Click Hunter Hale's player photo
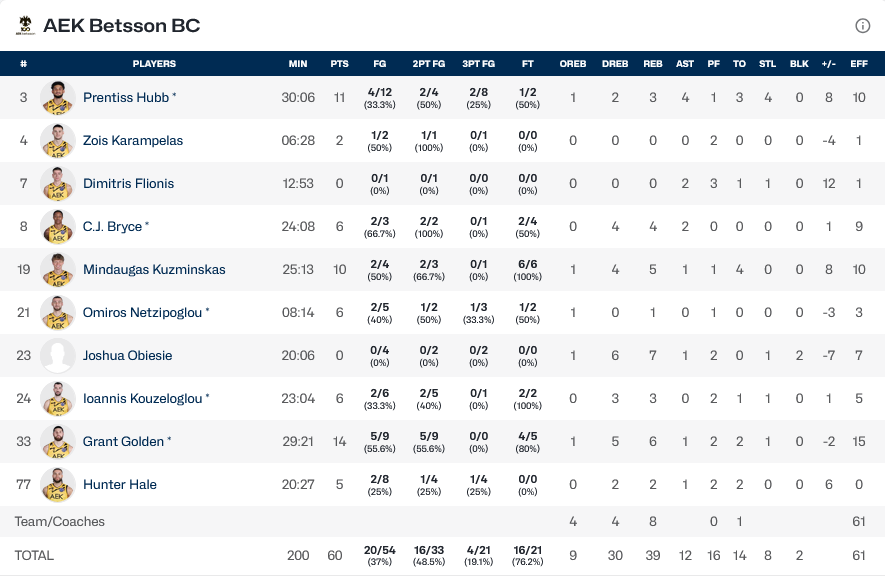Image resolution: width=885 pixels, height=579 pixels. click(x=58, y=485)
